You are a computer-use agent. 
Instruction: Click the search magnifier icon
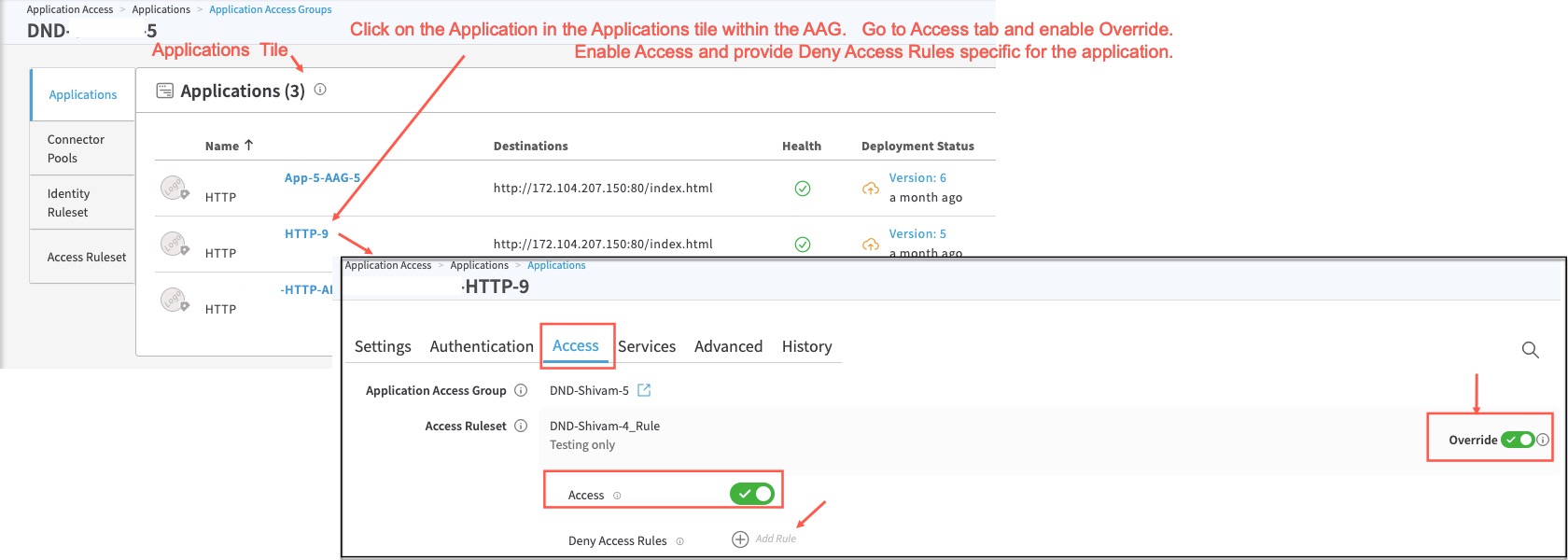(1530, 350)
